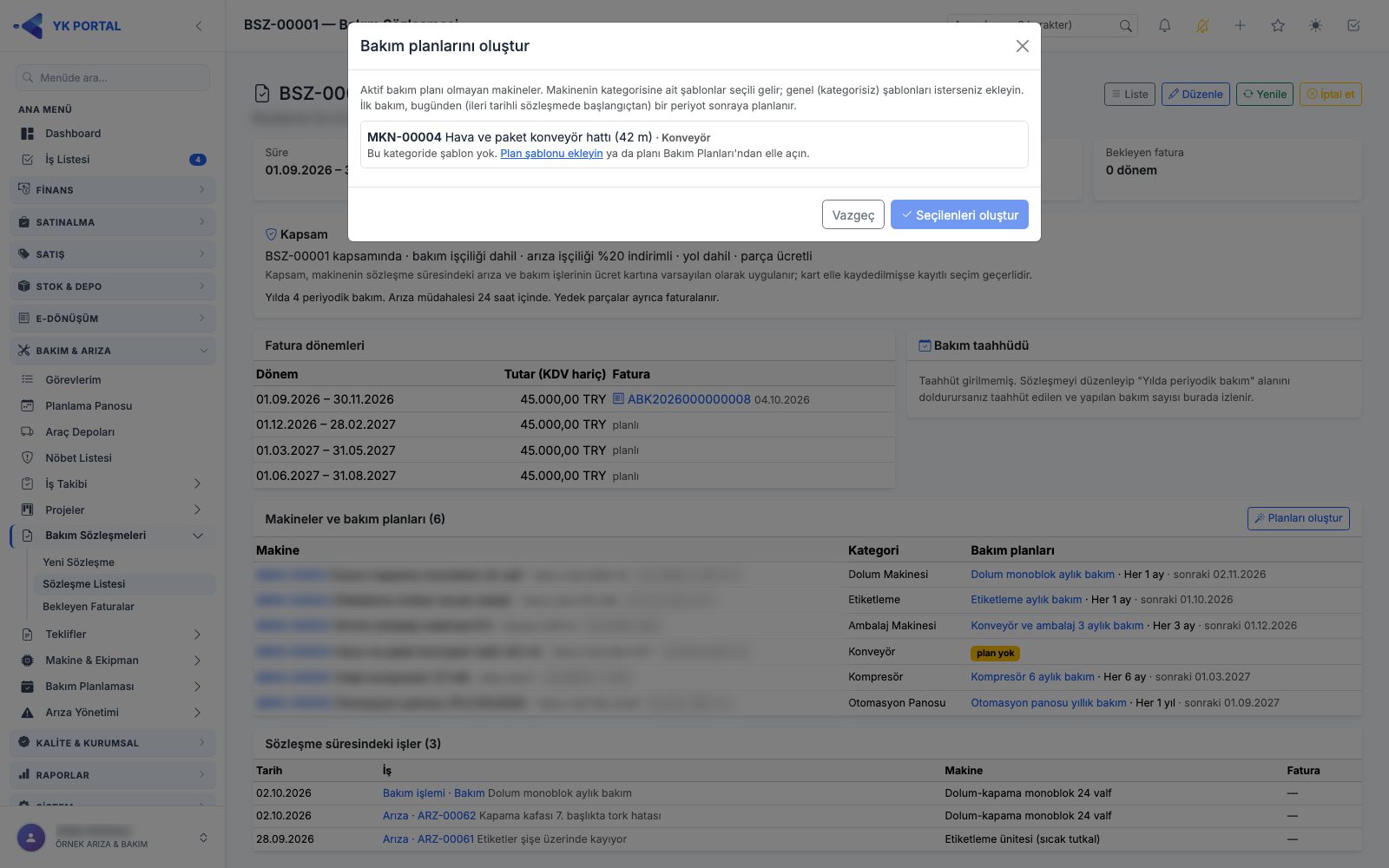Collapse the BAKIM & ARIZA section

(113, 351)
